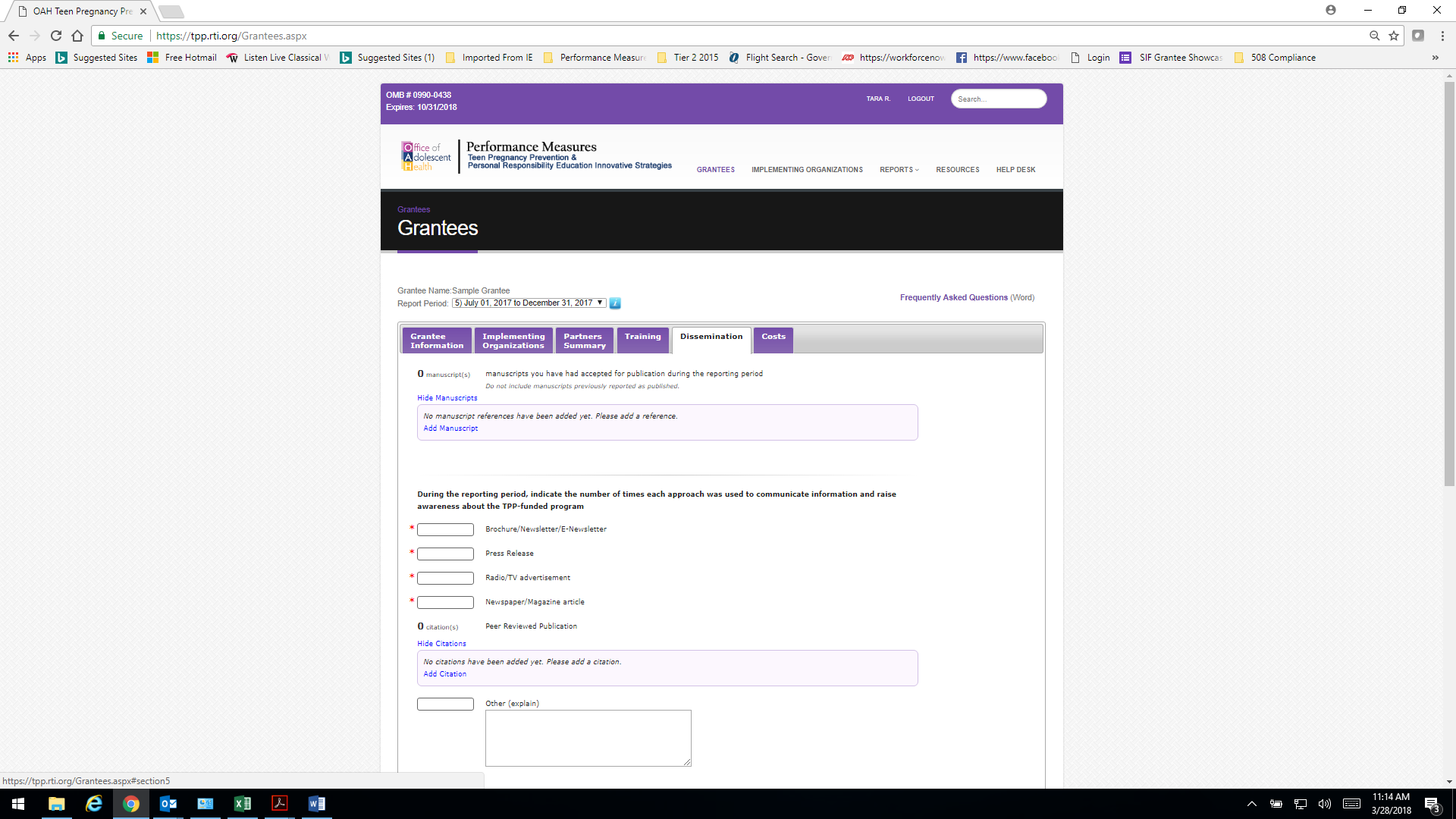Open the Report Period dropdown
The height and width of the screenshot is (819, 1456).
[x=529, y=303]
